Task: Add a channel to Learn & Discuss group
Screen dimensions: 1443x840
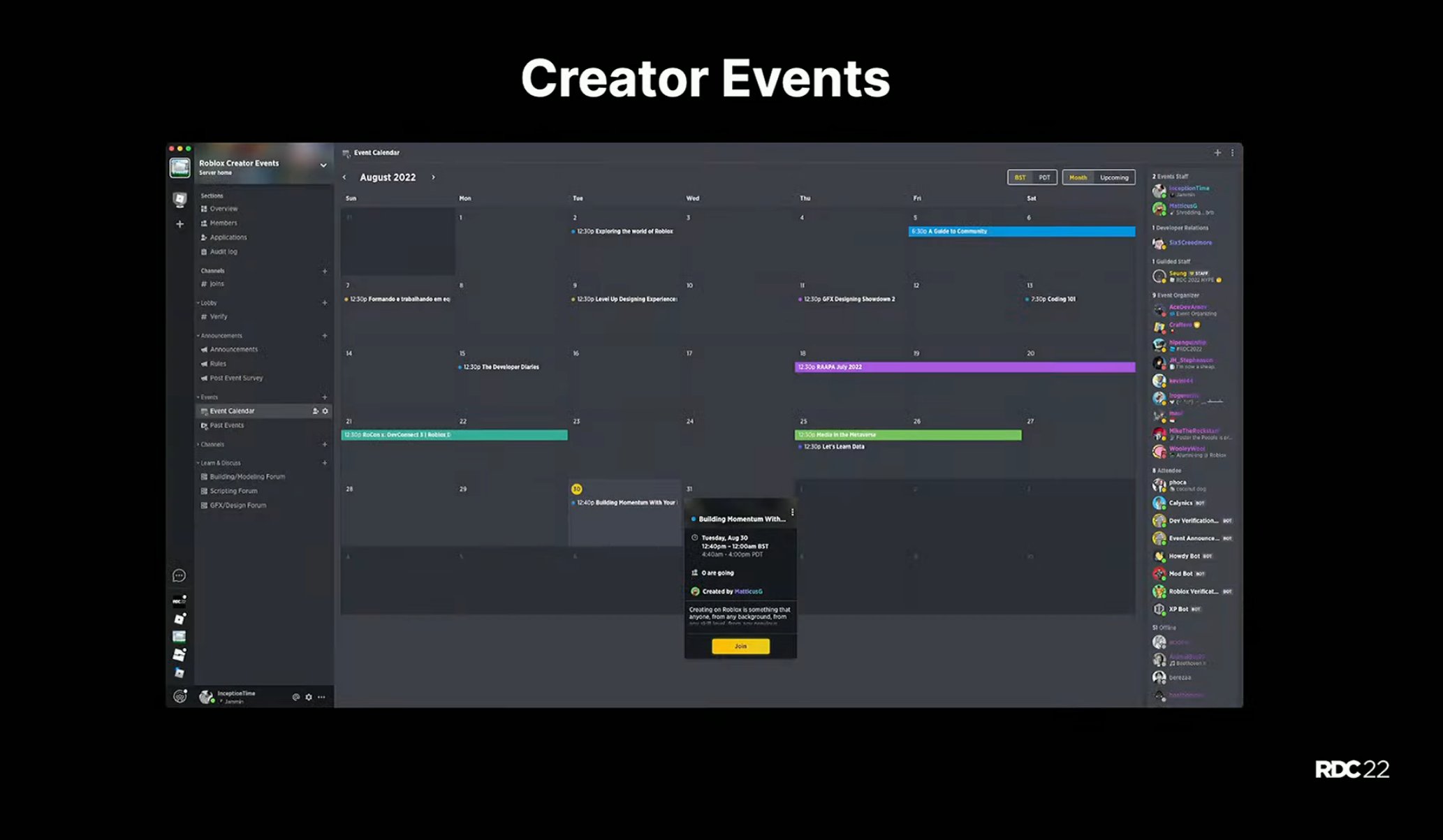Action: pyautogui.click(x=325, y=463)
